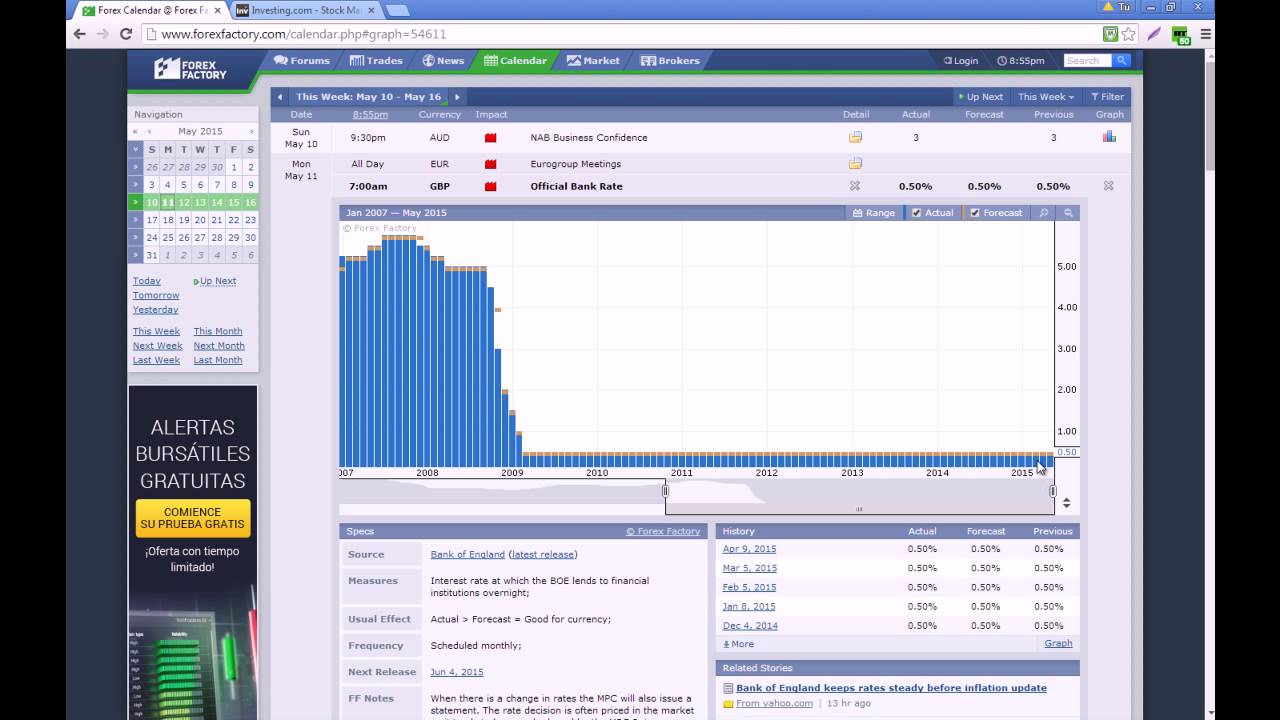Reload the page in Chrome
The height and width of the screenshot is (720, 1280).
[x=126, y=33]
